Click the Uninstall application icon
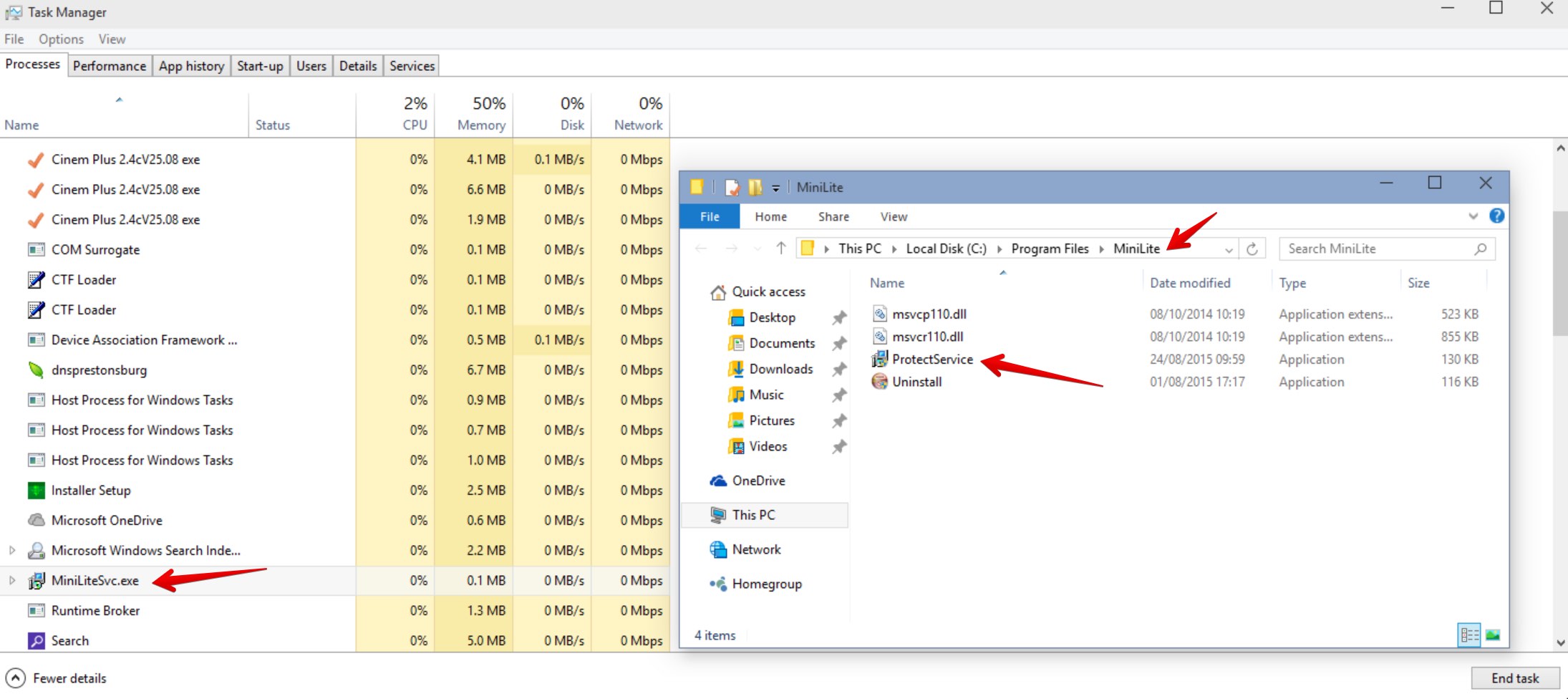Viewport: 1568px width, 699px height. (879, 382)
